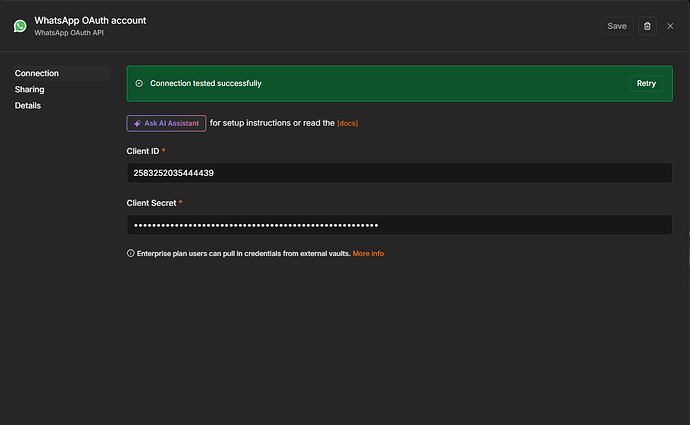Click the WhatsApp logo icon
The width and height of the screenshot is (690, 425).
20,26
